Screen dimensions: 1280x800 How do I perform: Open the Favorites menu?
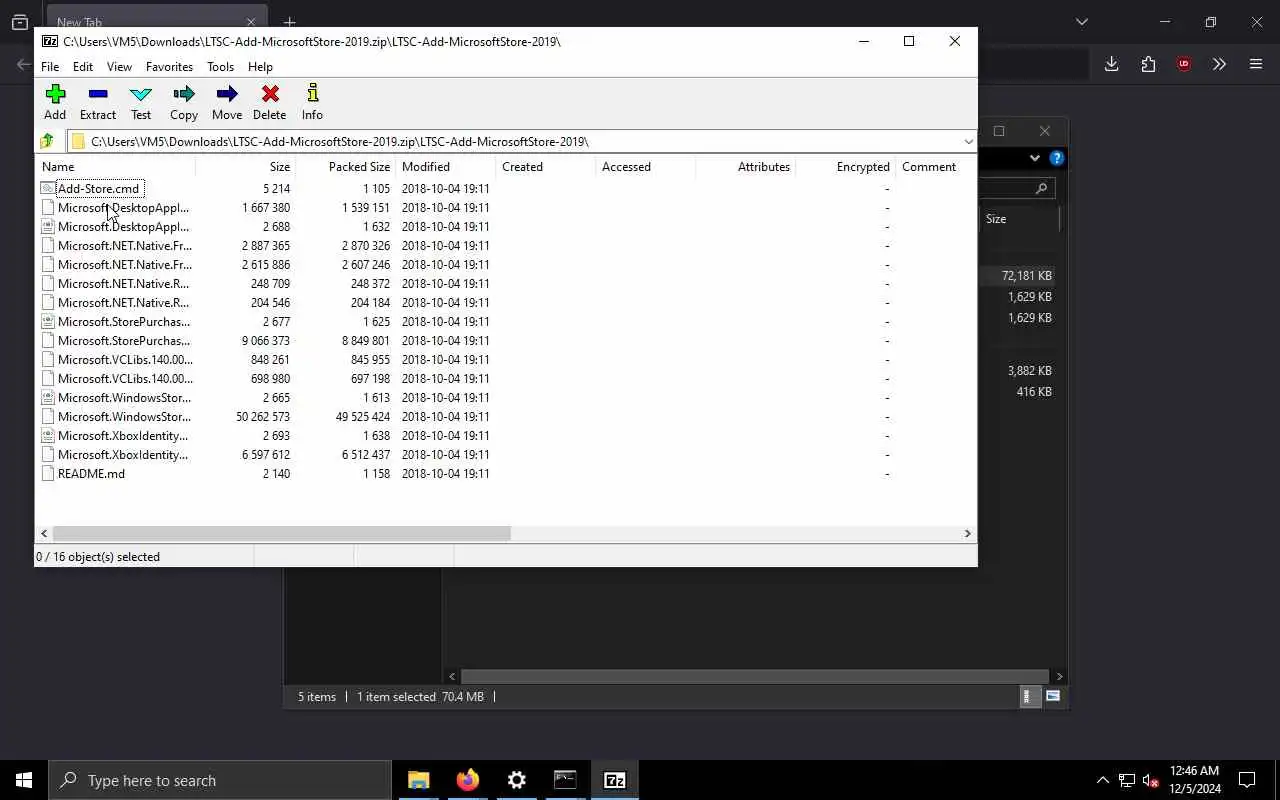click(x=169, y=67)
